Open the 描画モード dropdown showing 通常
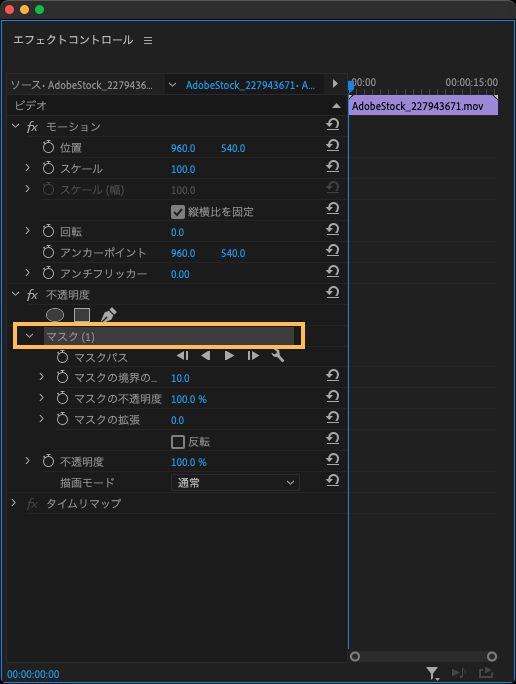This screenshot has width=516, height=684. click(235, 482)
